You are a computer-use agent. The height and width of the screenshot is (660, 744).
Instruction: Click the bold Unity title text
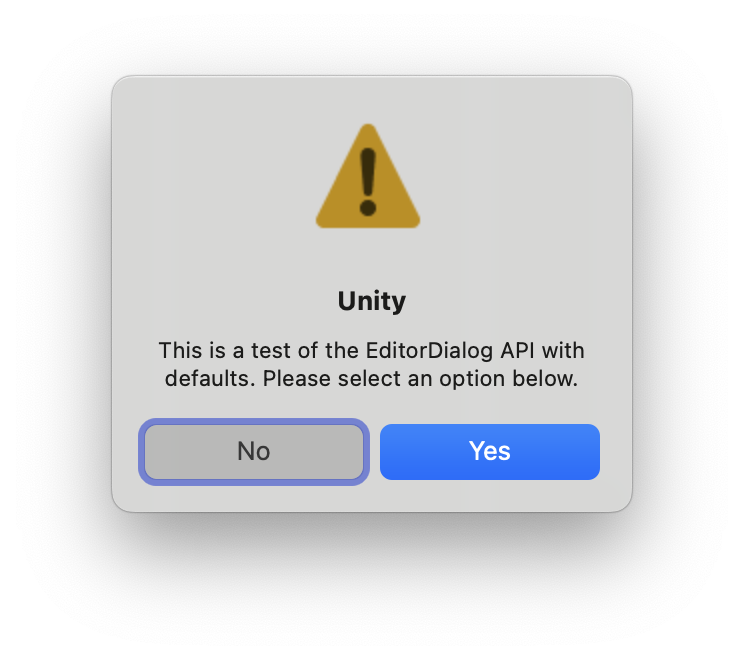click(372, 301)
